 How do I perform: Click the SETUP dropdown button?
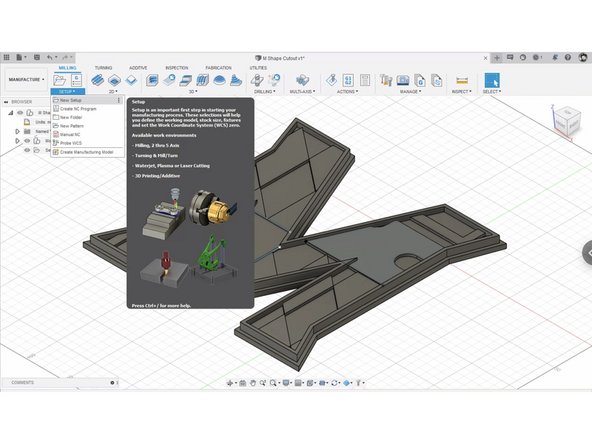[68, 91]
